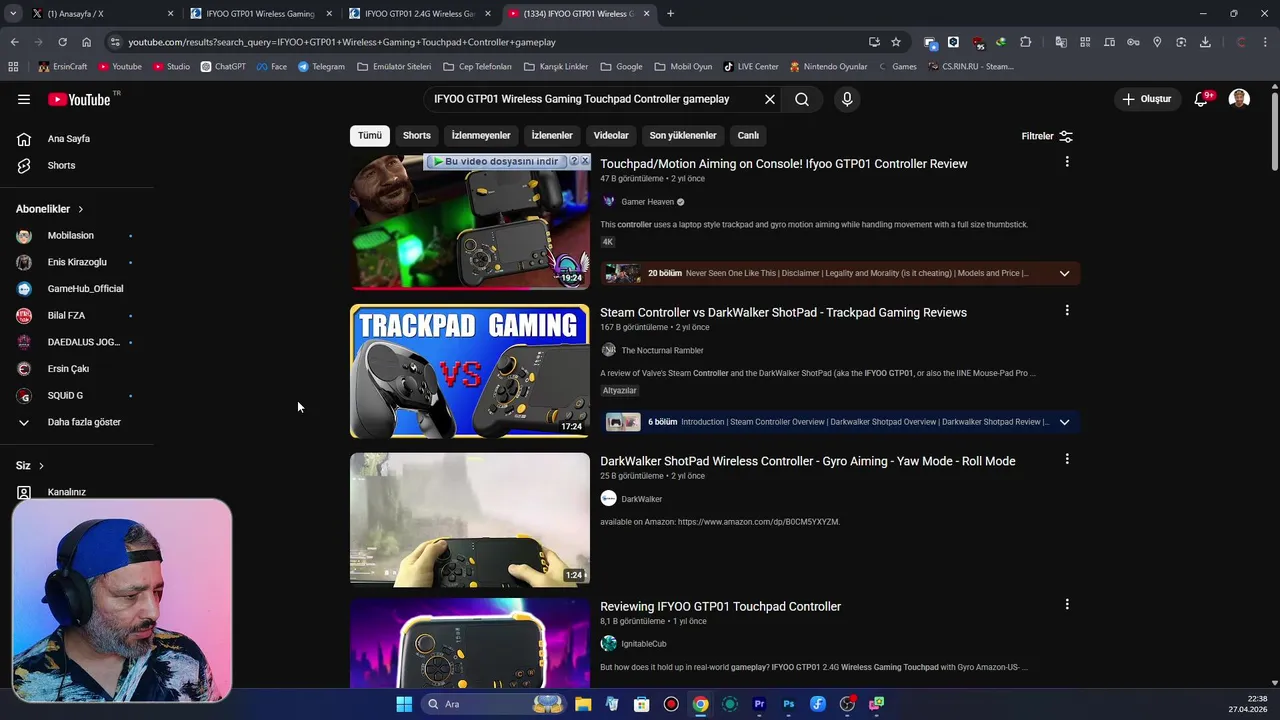1280x720 pixels.
Task: Play the Trackpad Gaming thumbnail video
Action: pyautogui.click(x=470, y=371)
